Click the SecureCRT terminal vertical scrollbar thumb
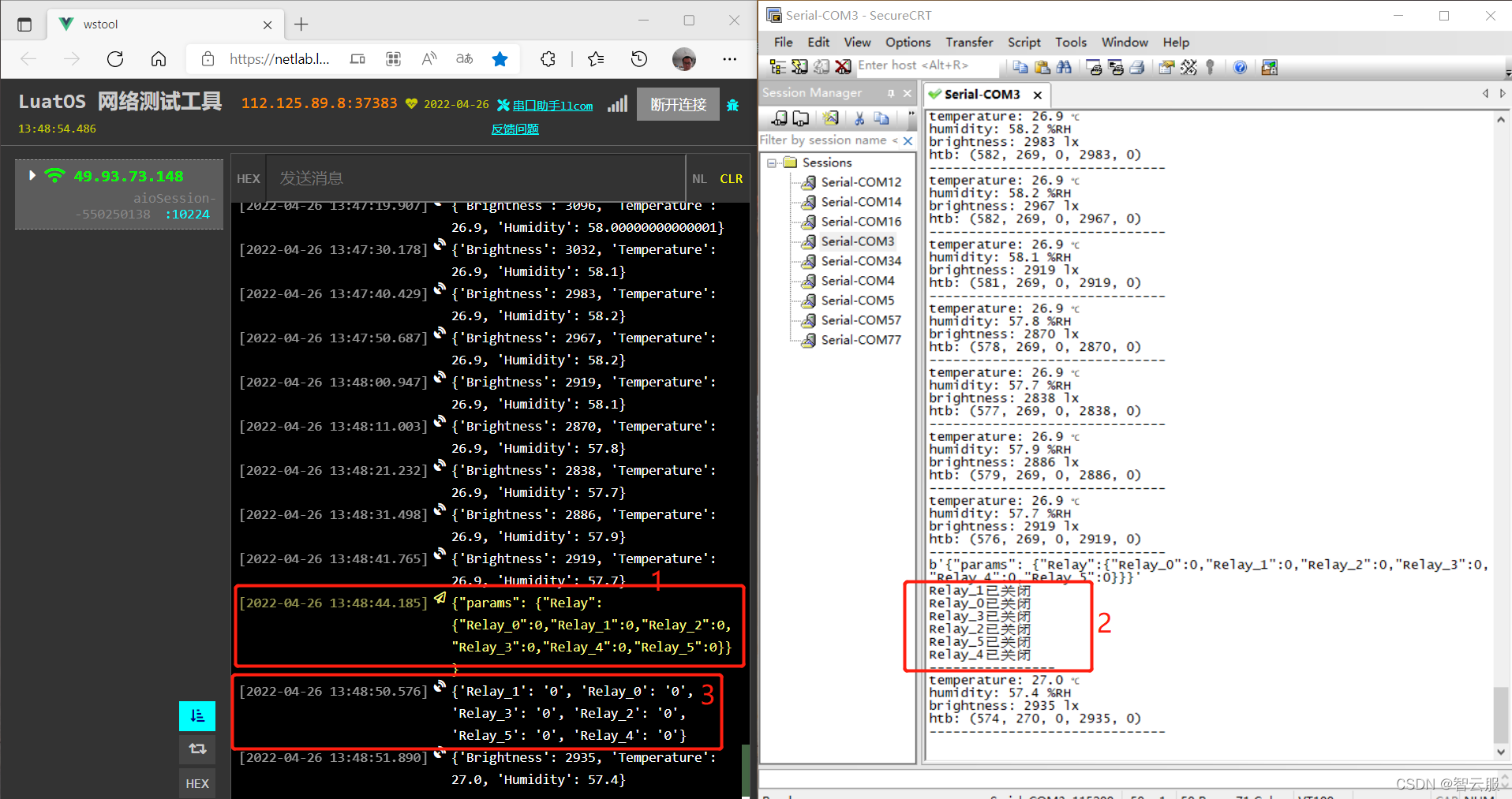Screen dimensions: 1512x799 pos(1501,714)
